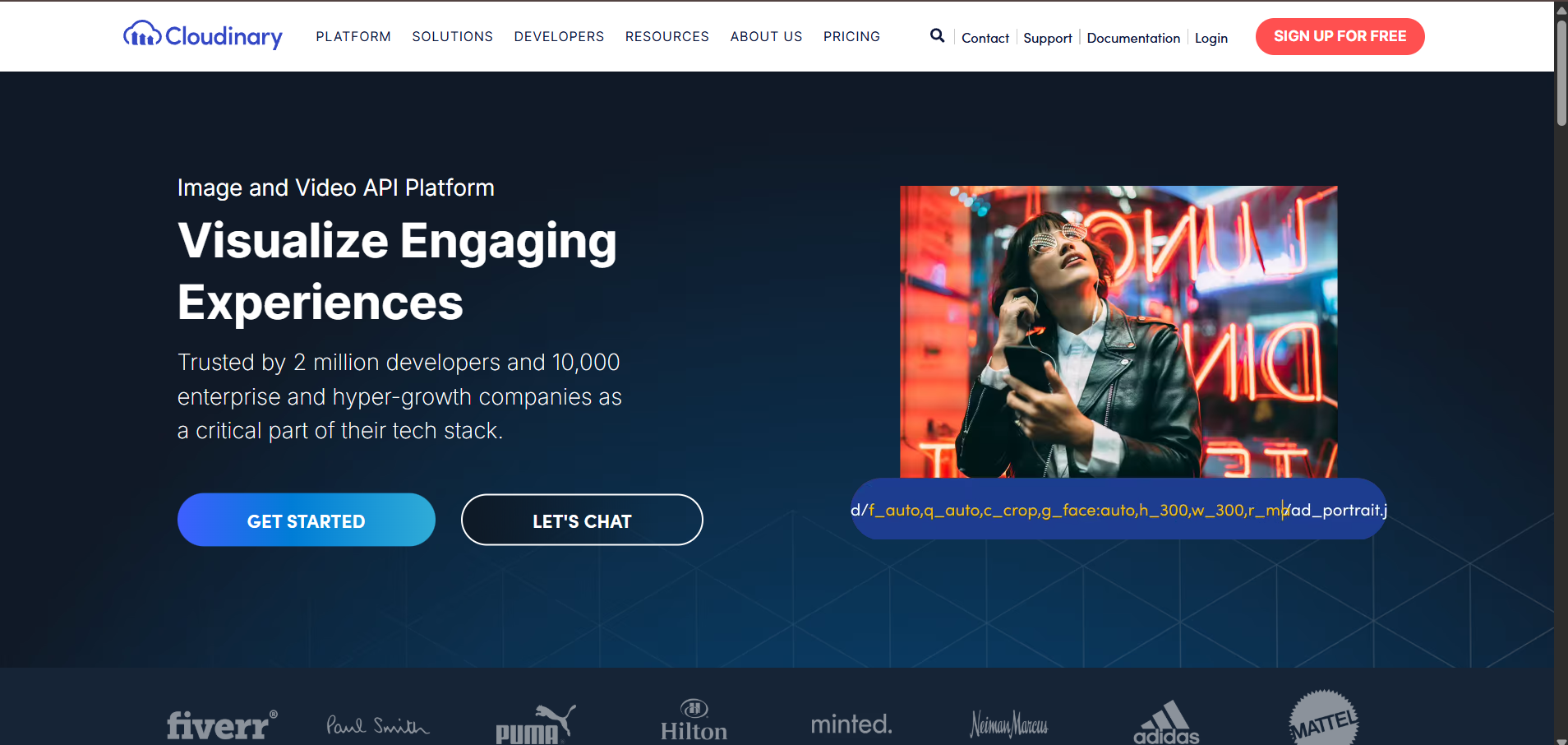Open the search function
This screenshot has width=1568, height=745.
click(936, 35)
